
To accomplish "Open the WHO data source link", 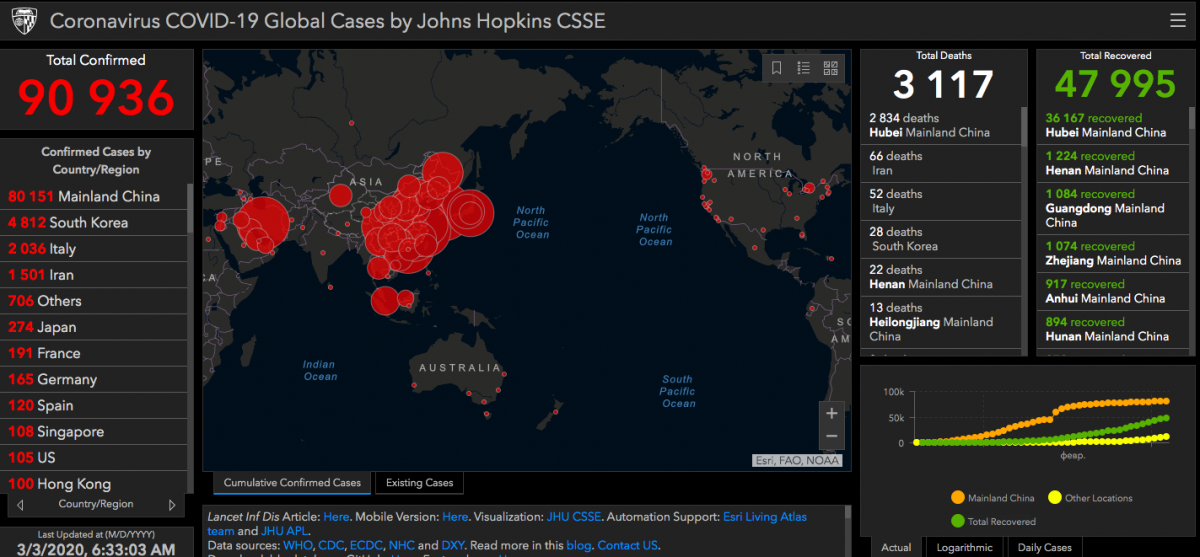I will pos(296,546).
